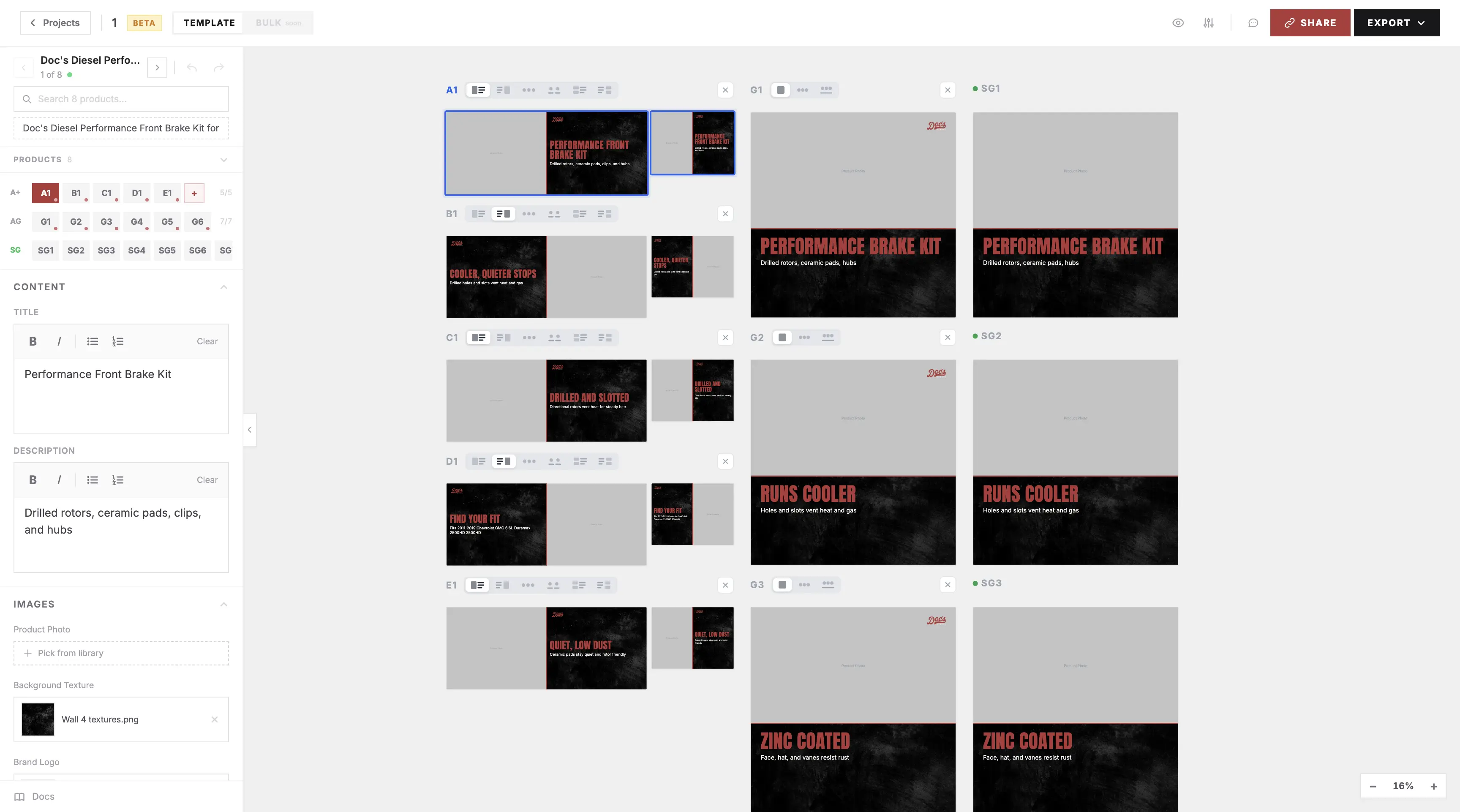Insert numbered list in Description editor

point(118,480)
